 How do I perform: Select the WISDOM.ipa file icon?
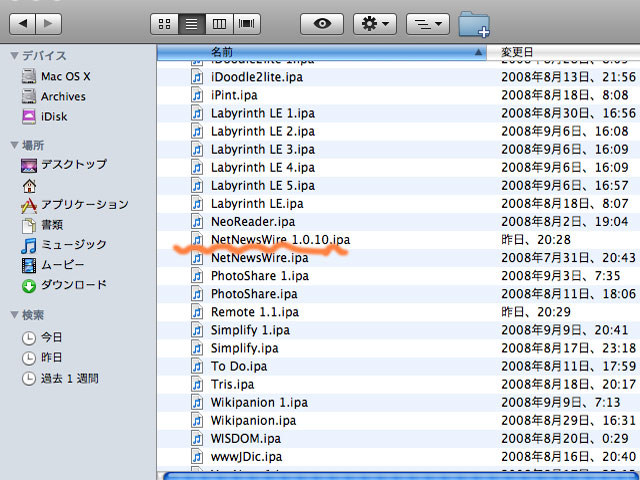point(197,438)
